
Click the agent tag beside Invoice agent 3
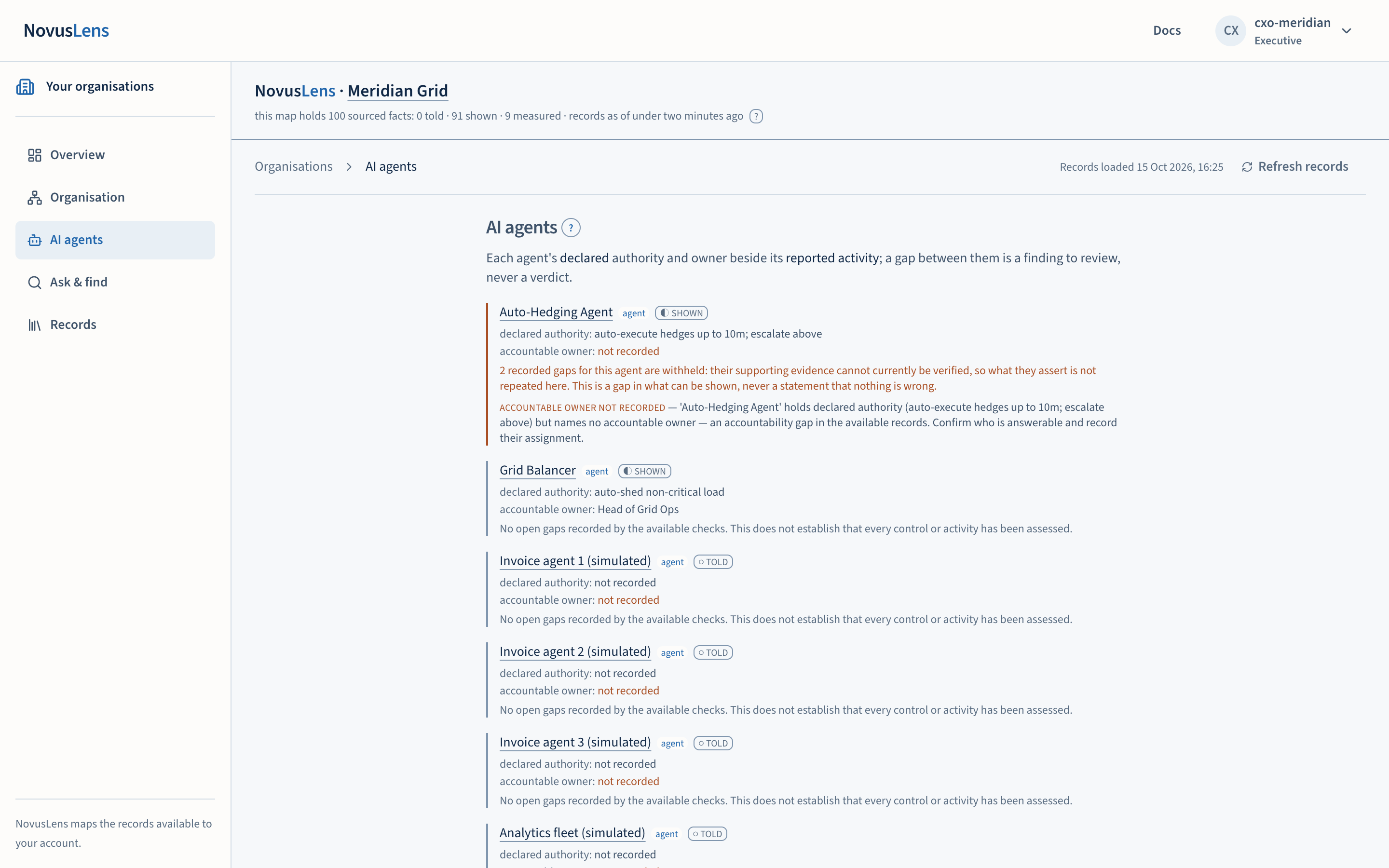pos(672,744)
